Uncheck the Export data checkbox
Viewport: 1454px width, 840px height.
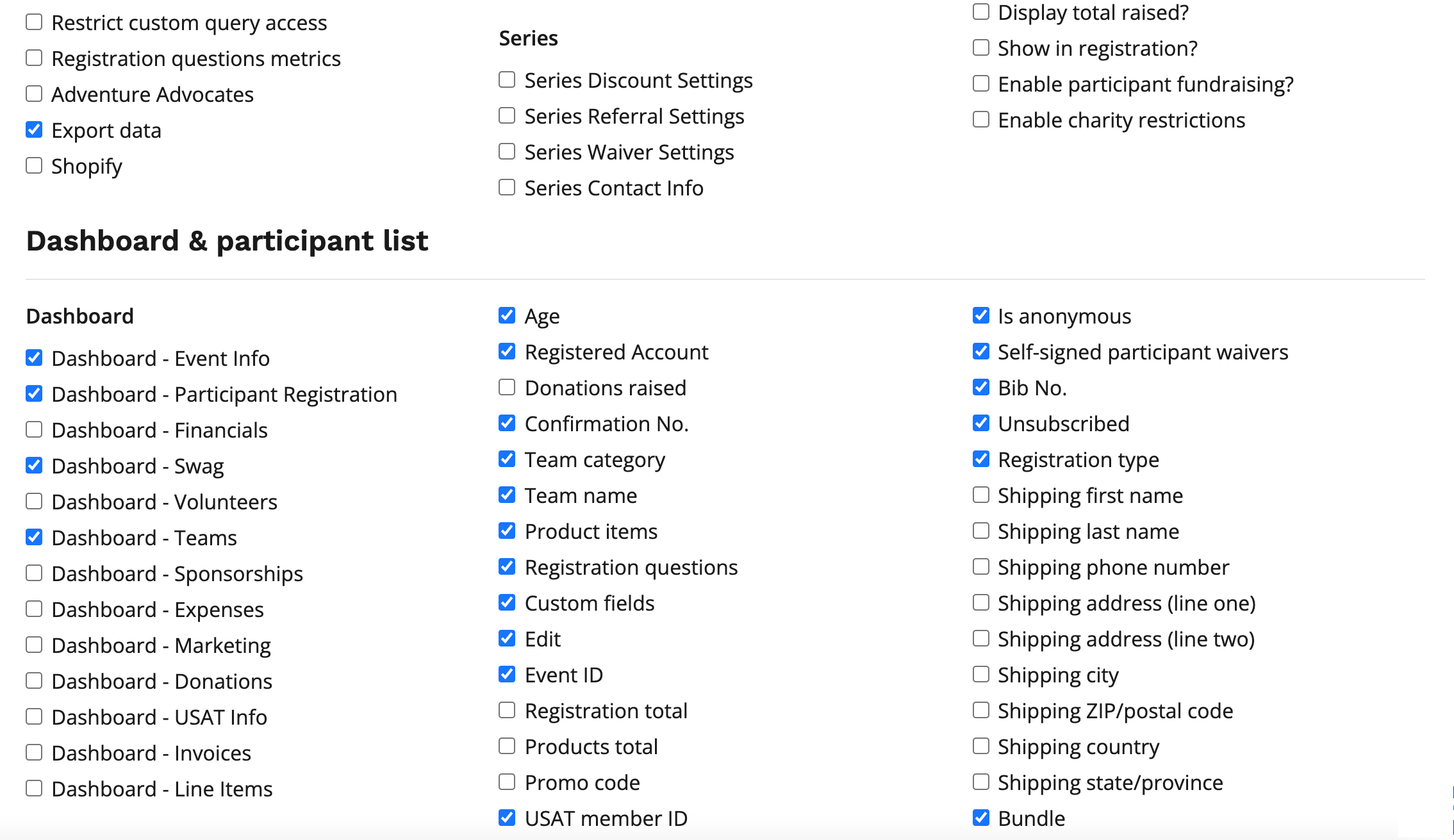[x=34, y=130]
